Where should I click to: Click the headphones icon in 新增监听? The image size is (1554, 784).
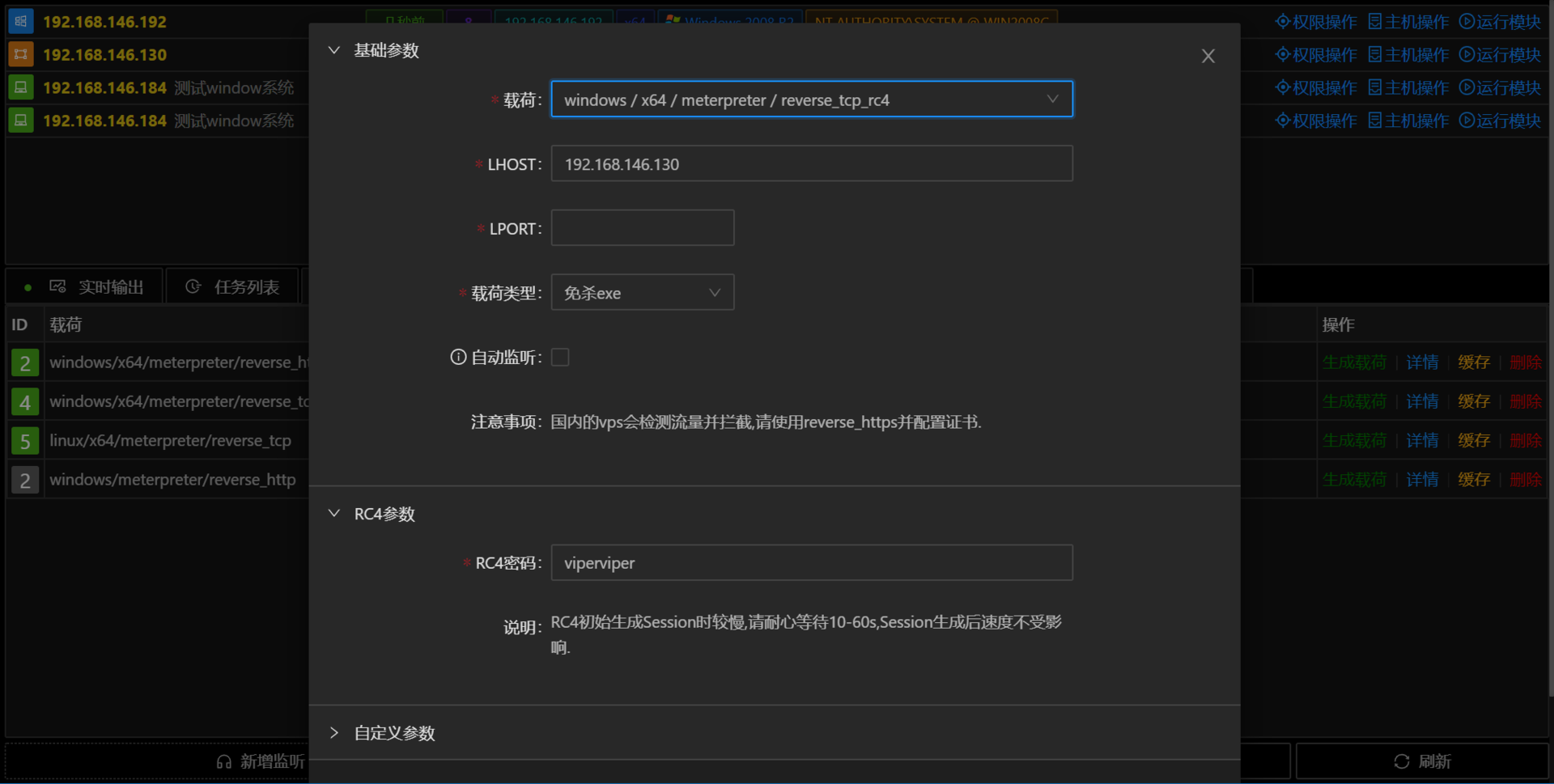[x=223, y=761]
